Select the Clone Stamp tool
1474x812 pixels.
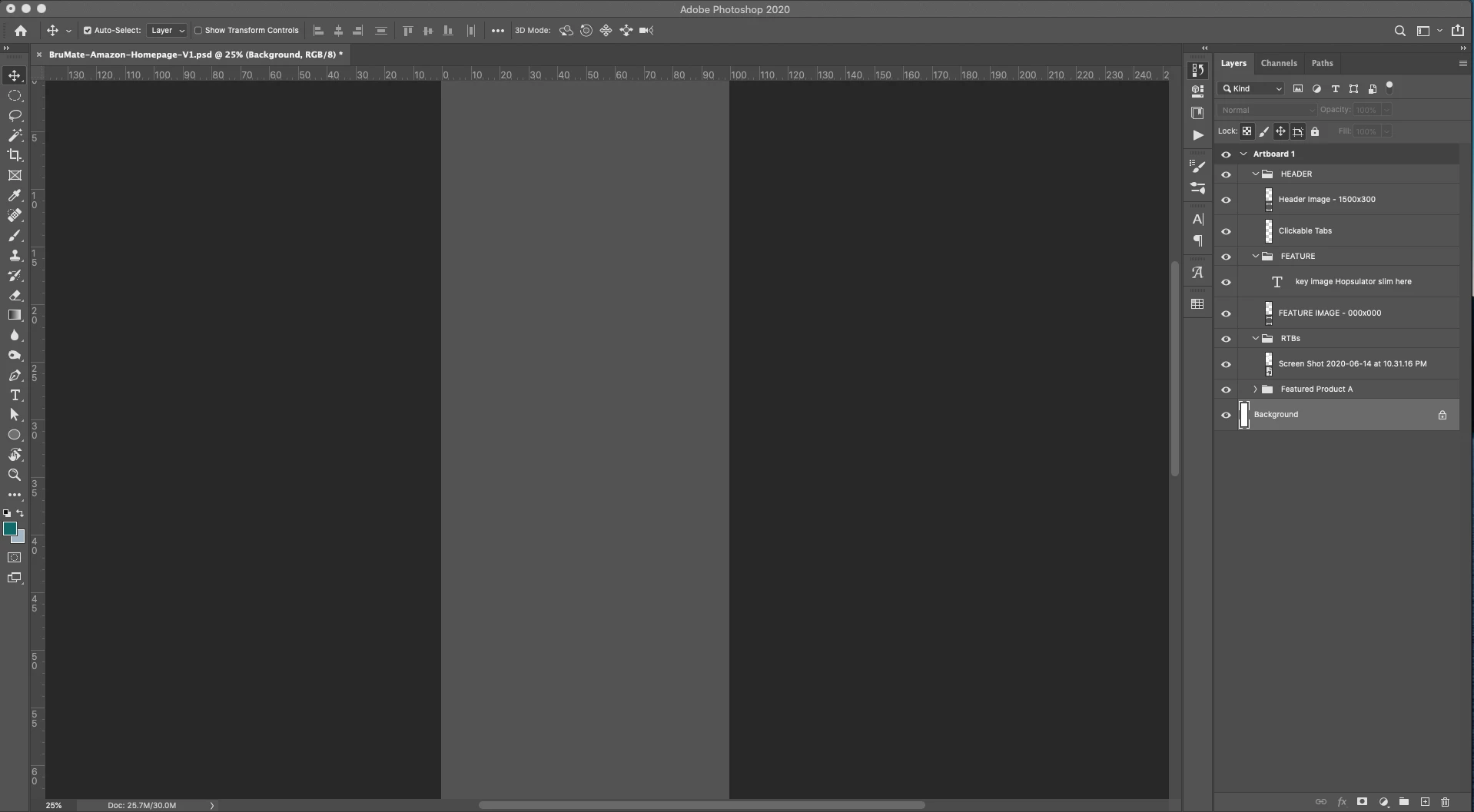[x=15, y=255]
